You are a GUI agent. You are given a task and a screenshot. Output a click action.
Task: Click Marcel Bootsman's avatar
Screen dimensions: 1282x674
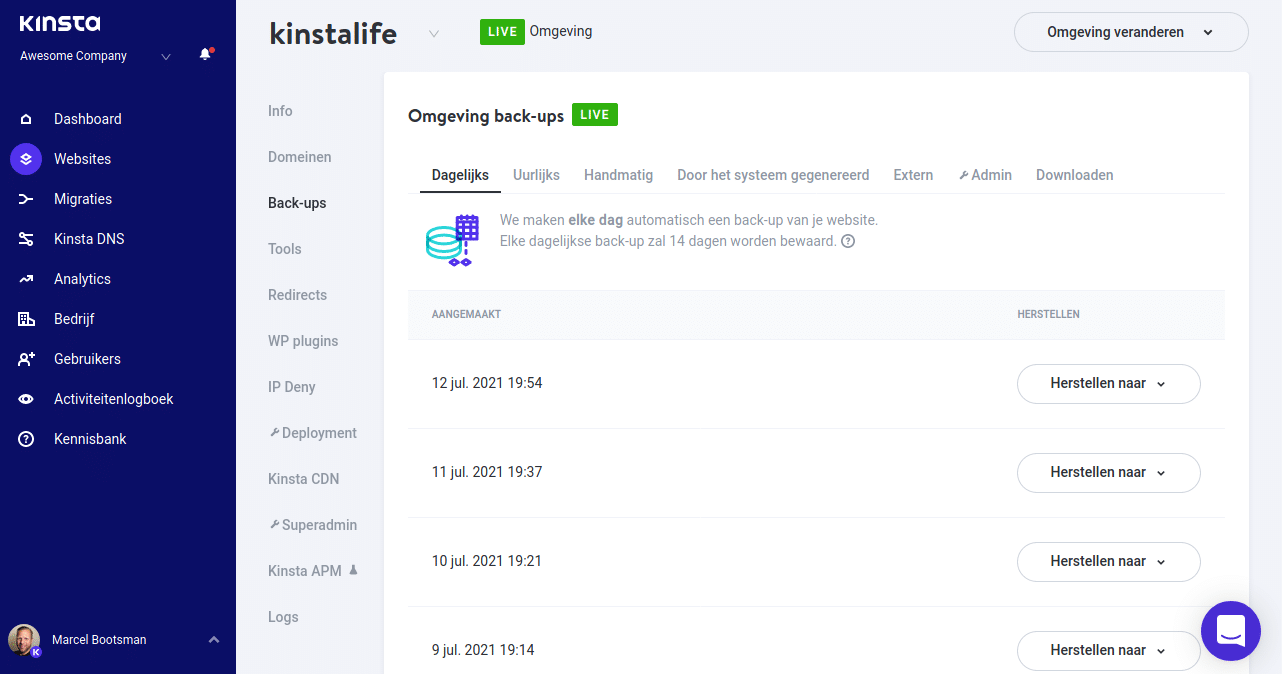click(x=24, y=640)
